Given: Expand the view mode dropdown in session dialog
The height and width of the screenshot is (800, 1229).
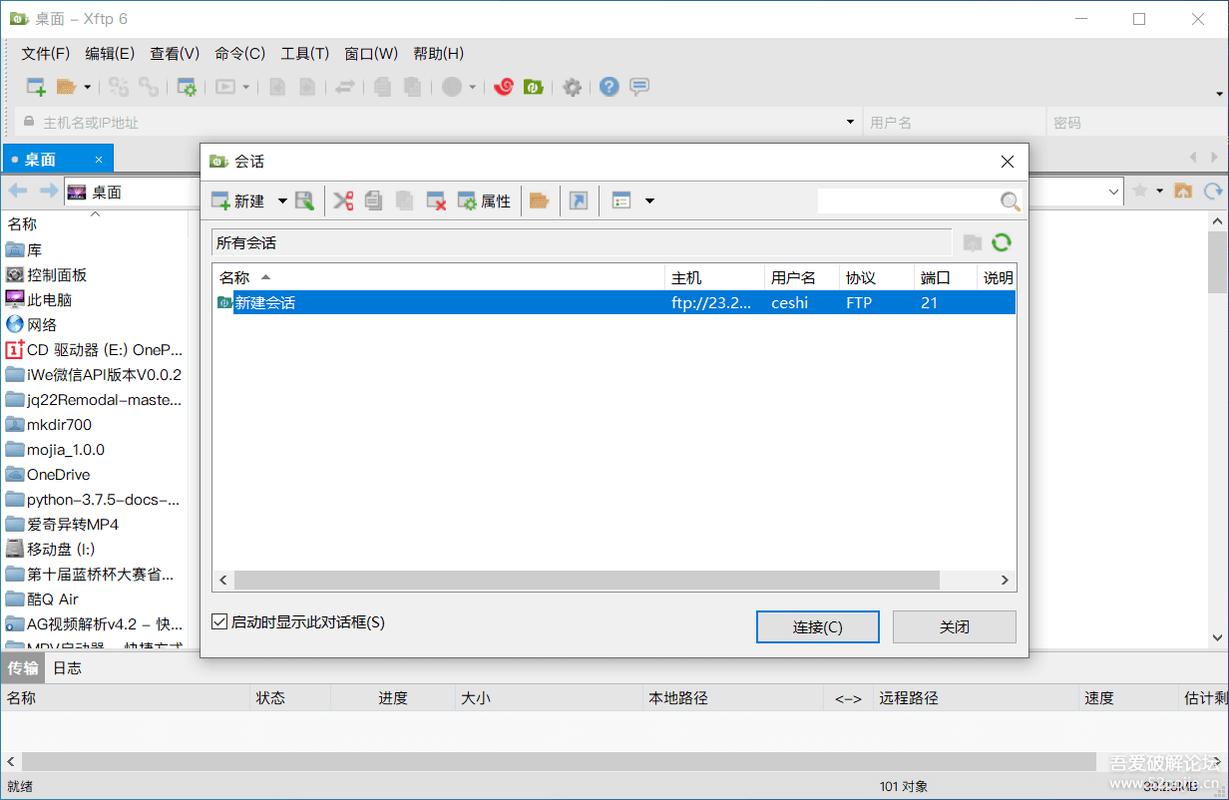Looking at the screenshot, I should point(650,200).
